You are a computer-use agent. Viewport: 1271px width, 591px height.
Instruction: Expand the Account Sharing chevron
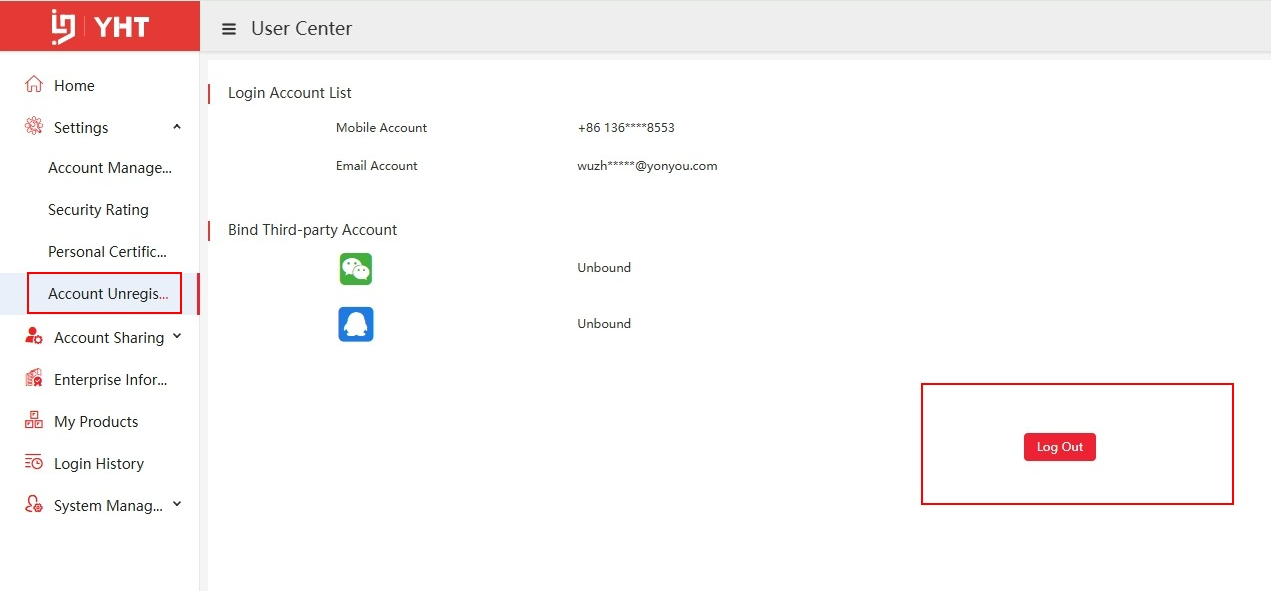tap(177, 337)
